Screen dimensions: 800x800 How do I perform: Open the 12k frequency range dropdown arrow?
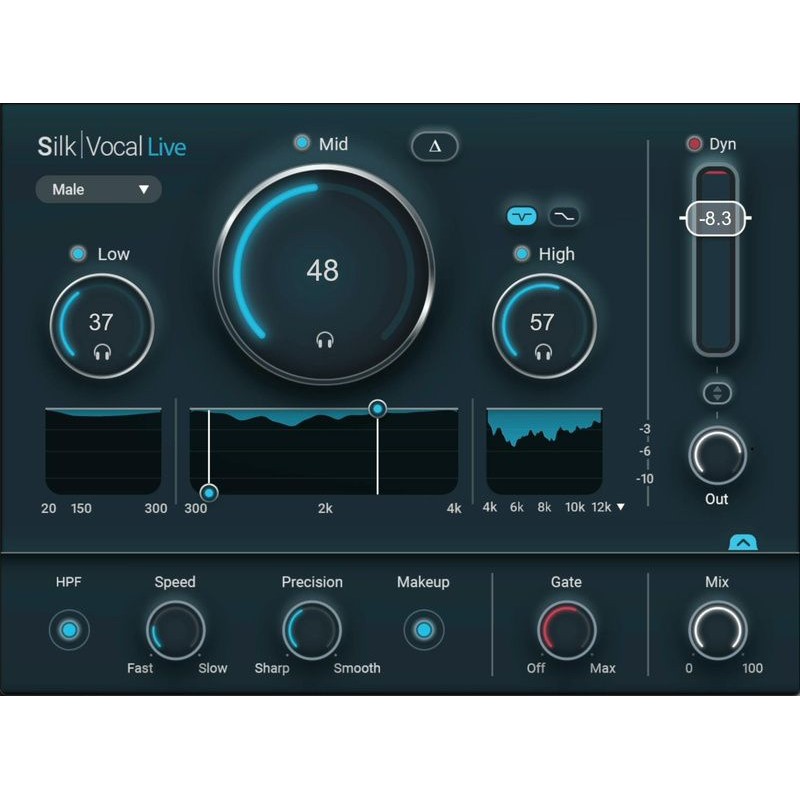click(621, 507)
